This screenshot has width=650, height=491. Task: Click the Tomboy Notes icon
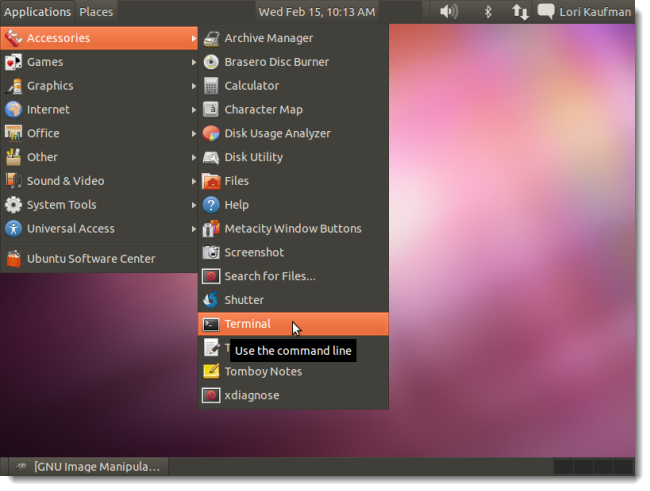(x=211, y=372)
